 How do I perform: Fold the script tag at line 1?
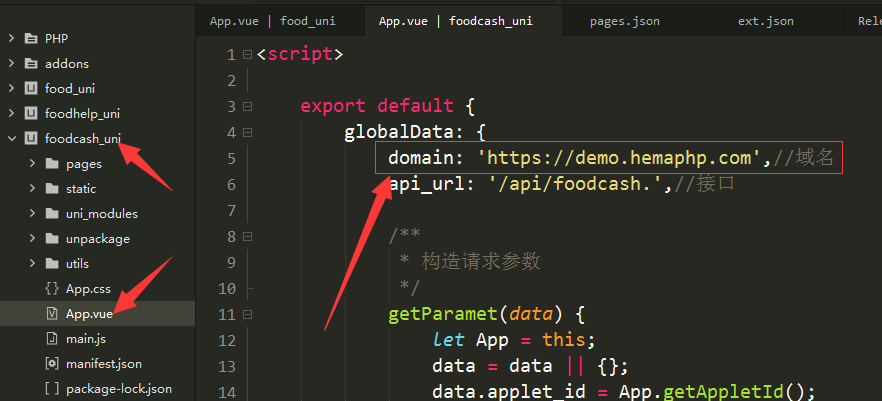point(247,55)
